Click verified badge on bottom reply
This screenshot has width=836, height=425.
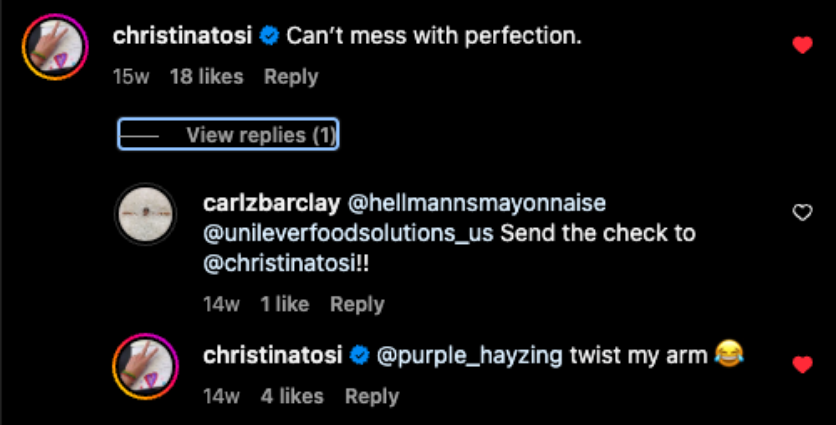(359, 356)
